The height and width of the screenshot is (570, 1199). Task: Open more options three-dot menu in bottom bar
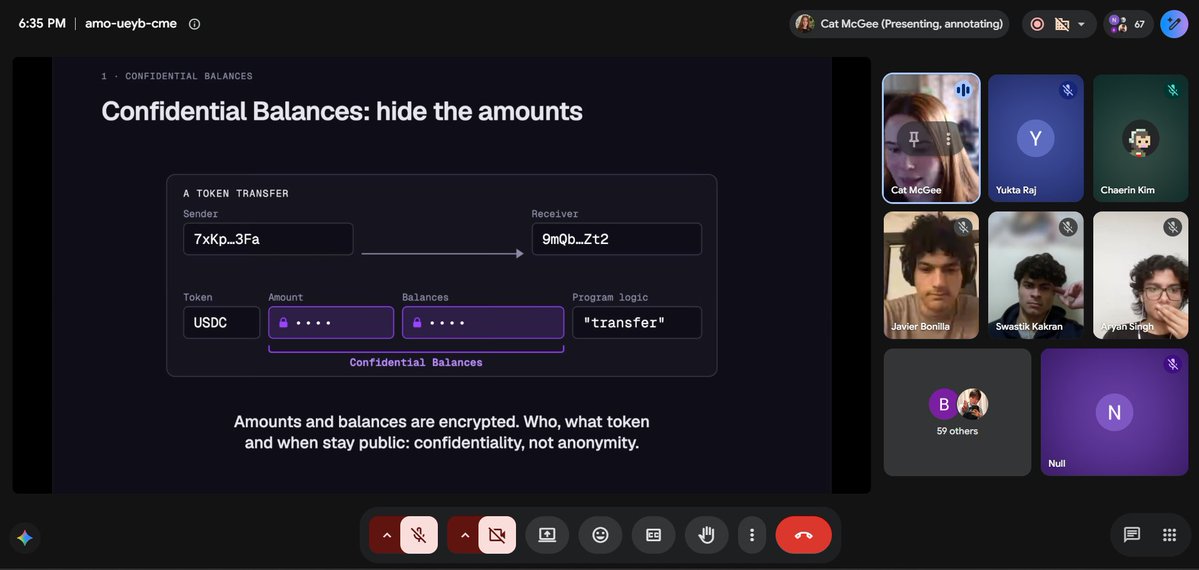point(752,536)
